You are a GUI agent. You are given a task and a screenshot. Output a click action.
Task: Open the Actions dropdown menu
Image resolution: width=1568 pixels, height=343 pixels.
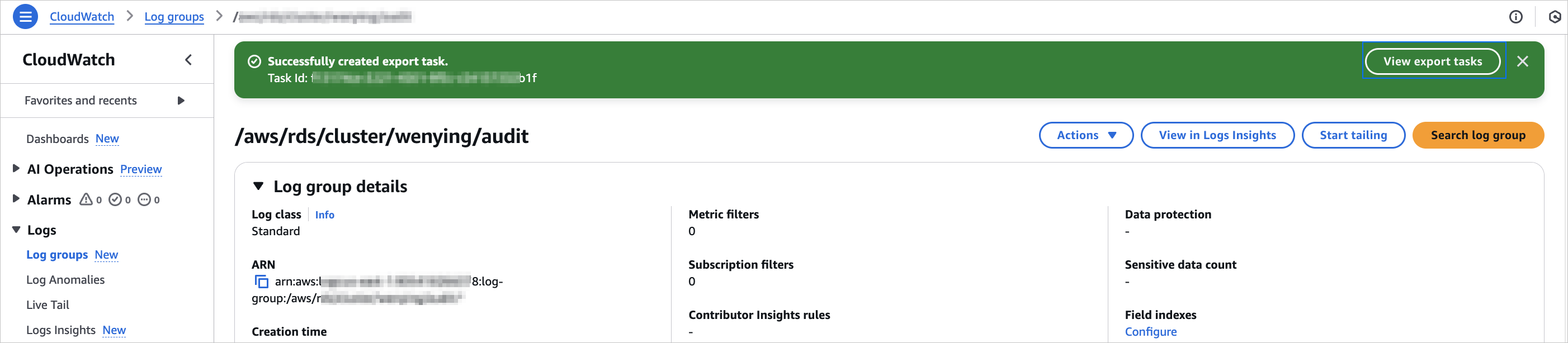(x=1085, y=135)
